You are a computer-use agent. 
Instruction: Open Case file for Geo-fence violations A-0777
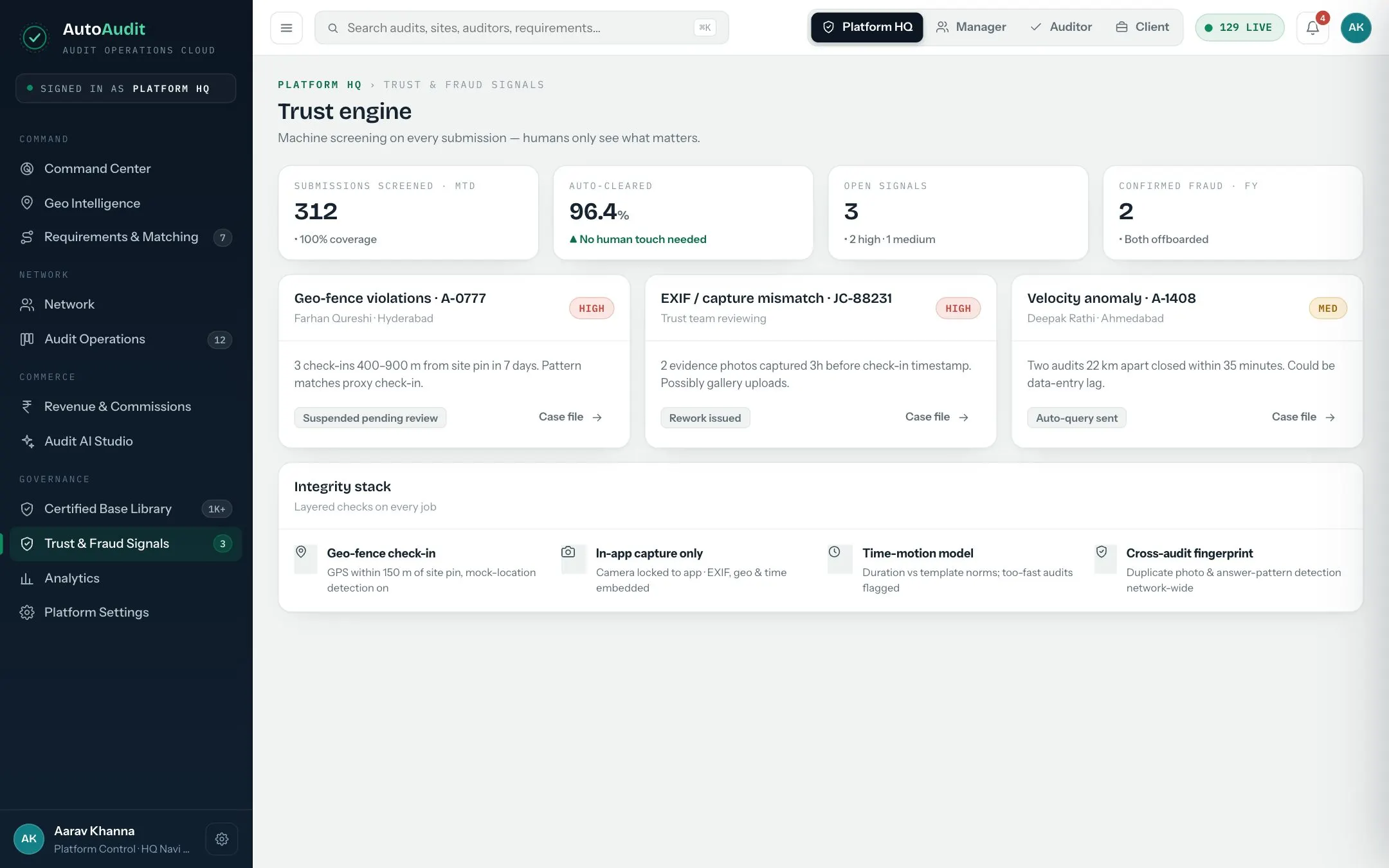click(570, 417)
